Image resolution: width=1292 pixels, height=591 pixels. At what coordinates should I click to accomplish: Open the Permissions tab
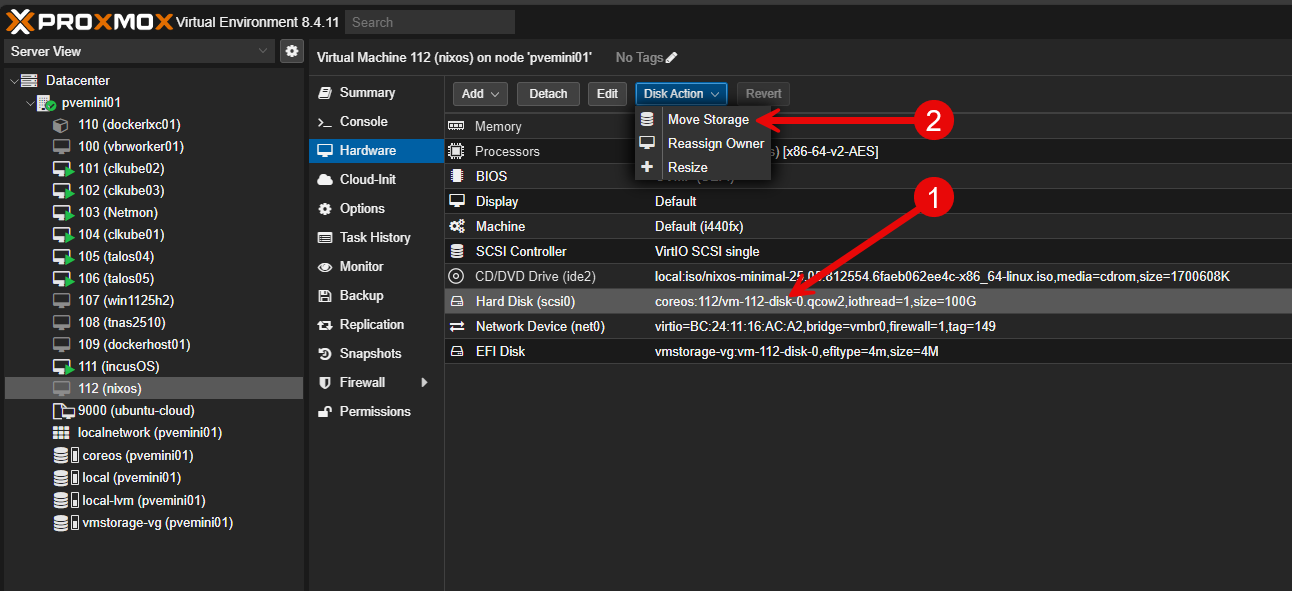376,411
